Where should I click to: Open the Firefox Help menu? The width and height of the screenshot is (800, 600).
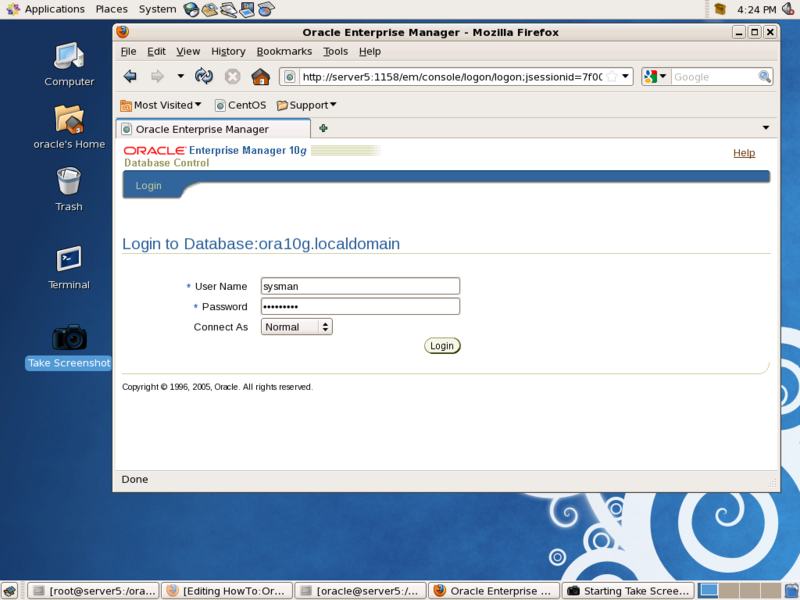(x=369, y=52)
